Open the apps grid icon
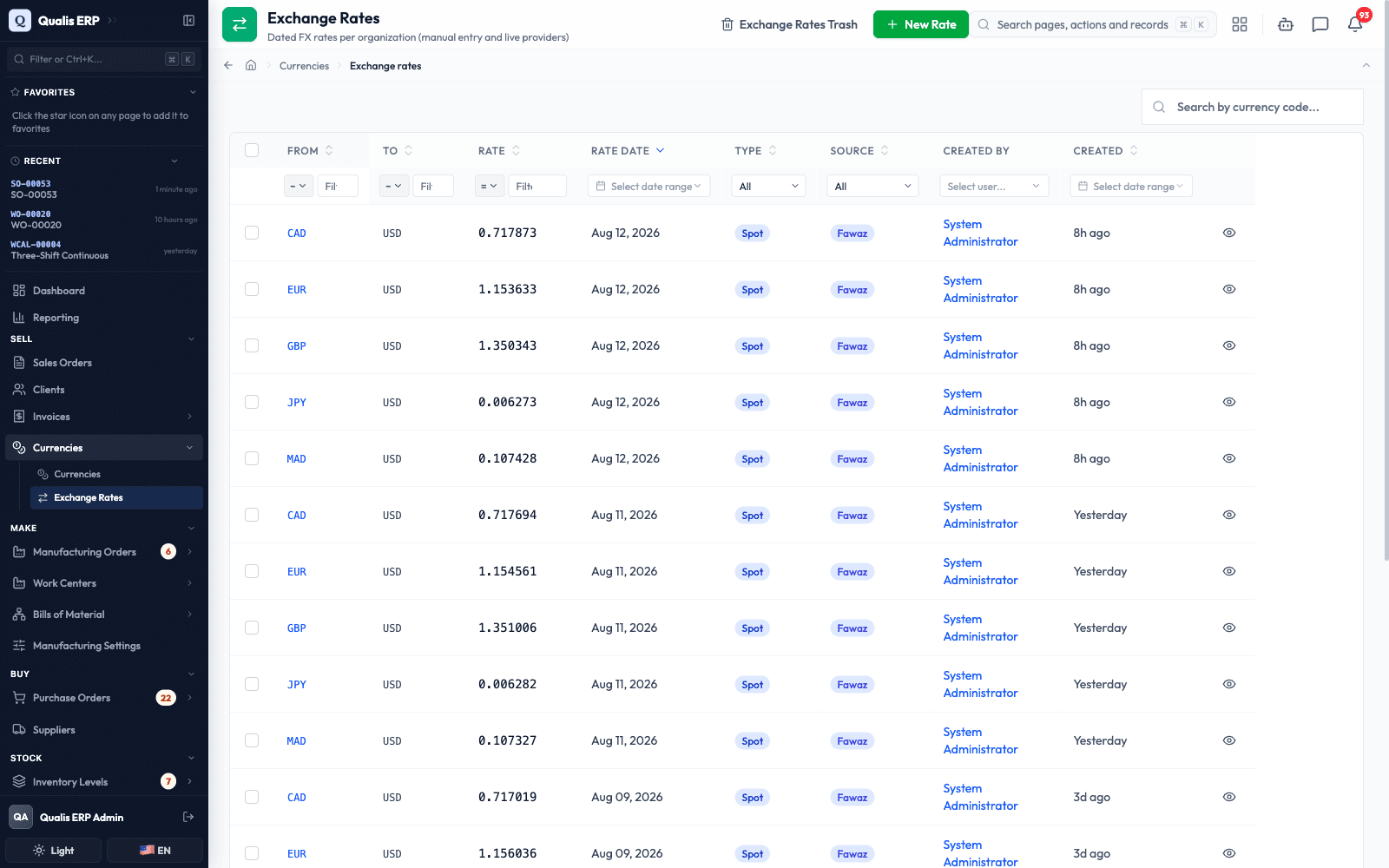1389x868 pixels. click(x=1240, y=24)
